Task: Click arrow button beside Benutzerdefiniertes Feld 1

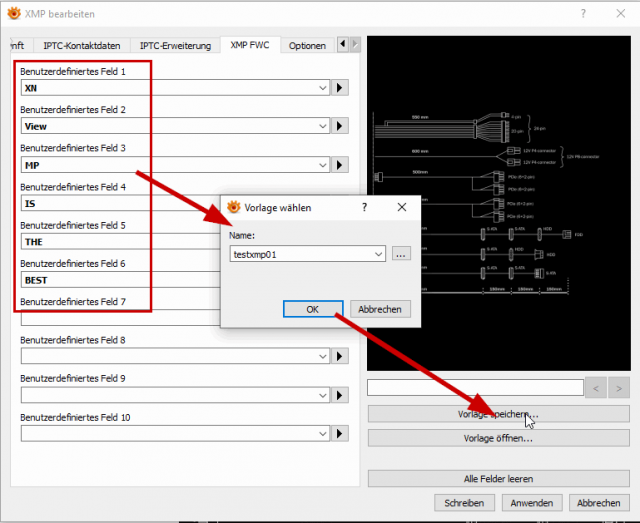Action: pyautogui.click(x=340, y=88)
